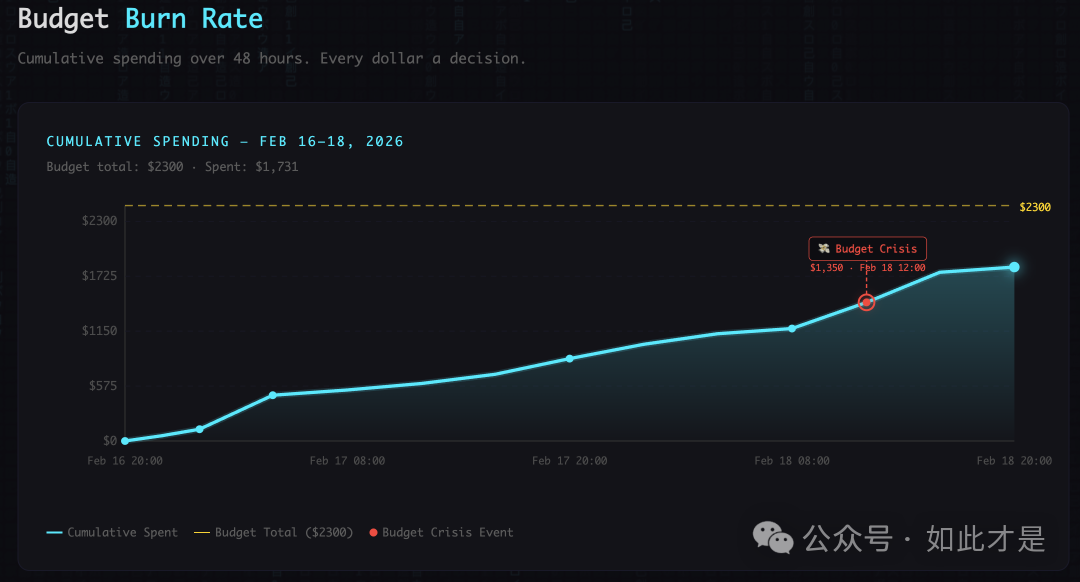Image resolution: width=1080 pixels, height=582 pixels.
Task: Click the red $1,350 · Feb 18 12:00 caption
Action: pyautogui.click(x=867, y=268)
